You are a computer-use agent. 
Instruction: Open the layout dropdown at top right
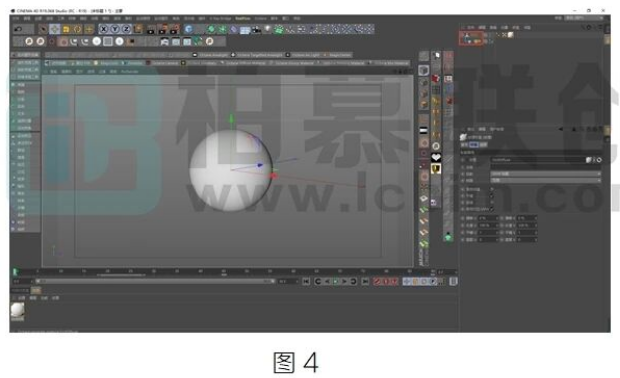click(585, 18)
